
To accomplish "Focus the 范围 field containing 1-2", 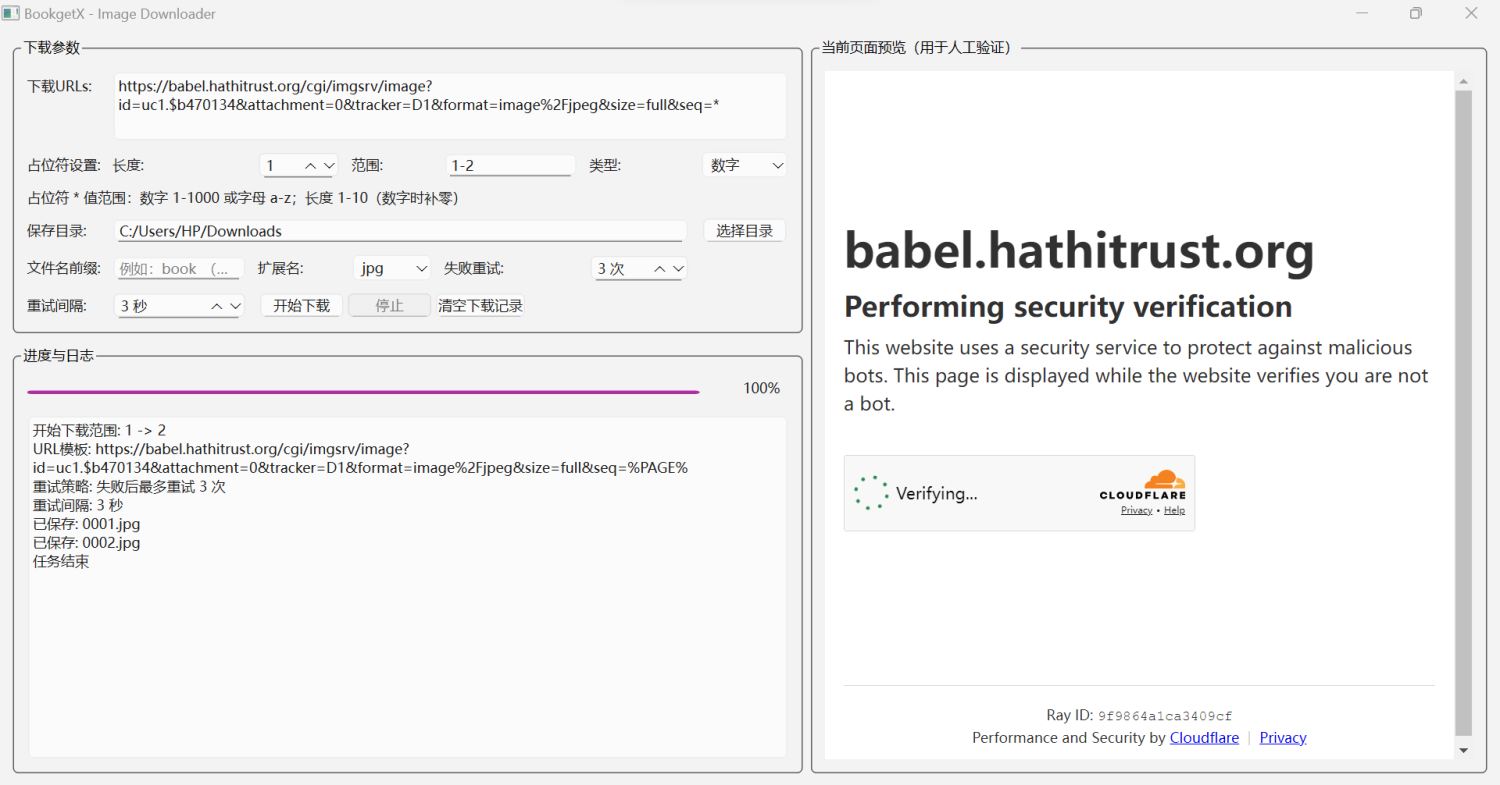I will coord(510,166).
